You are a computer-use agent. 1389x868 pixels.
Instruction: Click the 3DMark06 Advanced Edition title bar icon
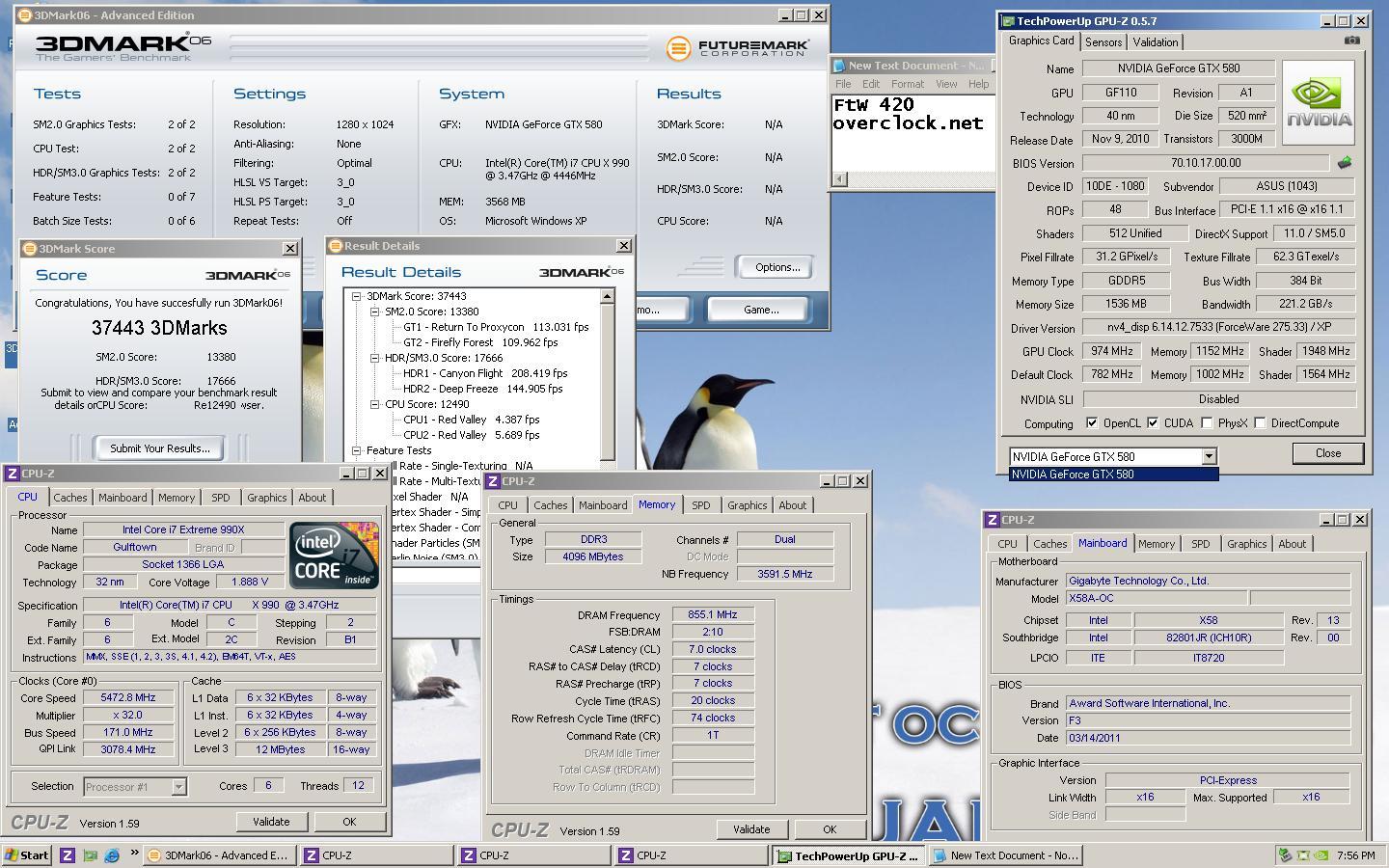coord(23,15)
